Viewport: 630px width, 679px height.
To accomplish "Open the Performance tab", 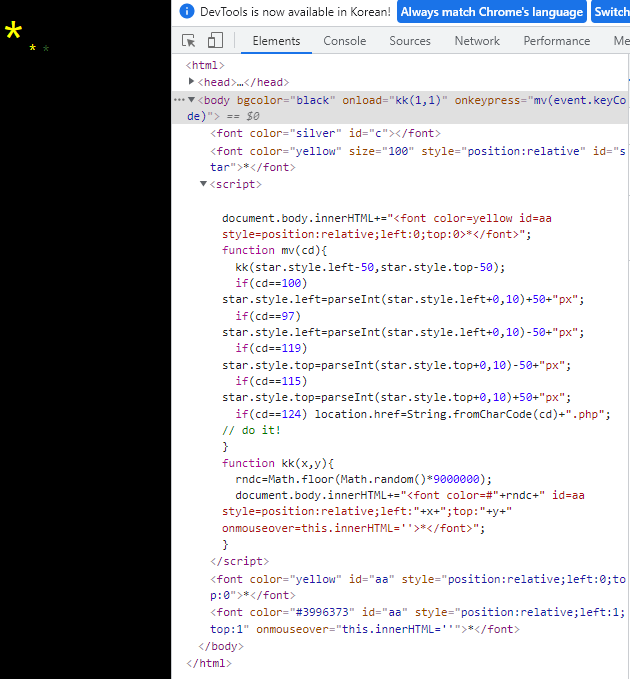I will pyautogui.click(x=556, y=41).
